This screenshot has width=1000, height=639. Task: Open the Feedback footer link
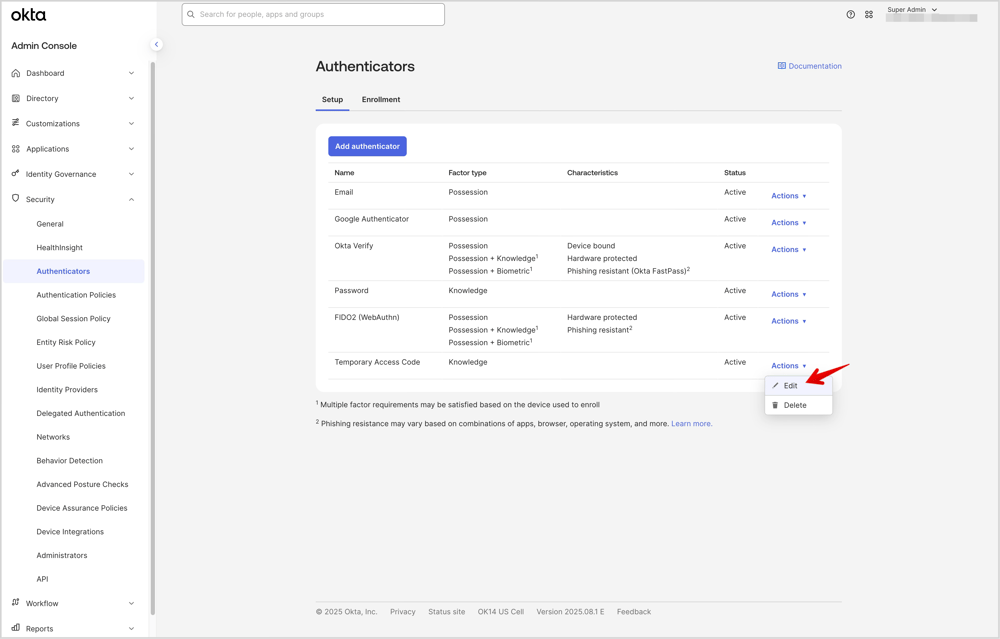click(x=634, y=612)
